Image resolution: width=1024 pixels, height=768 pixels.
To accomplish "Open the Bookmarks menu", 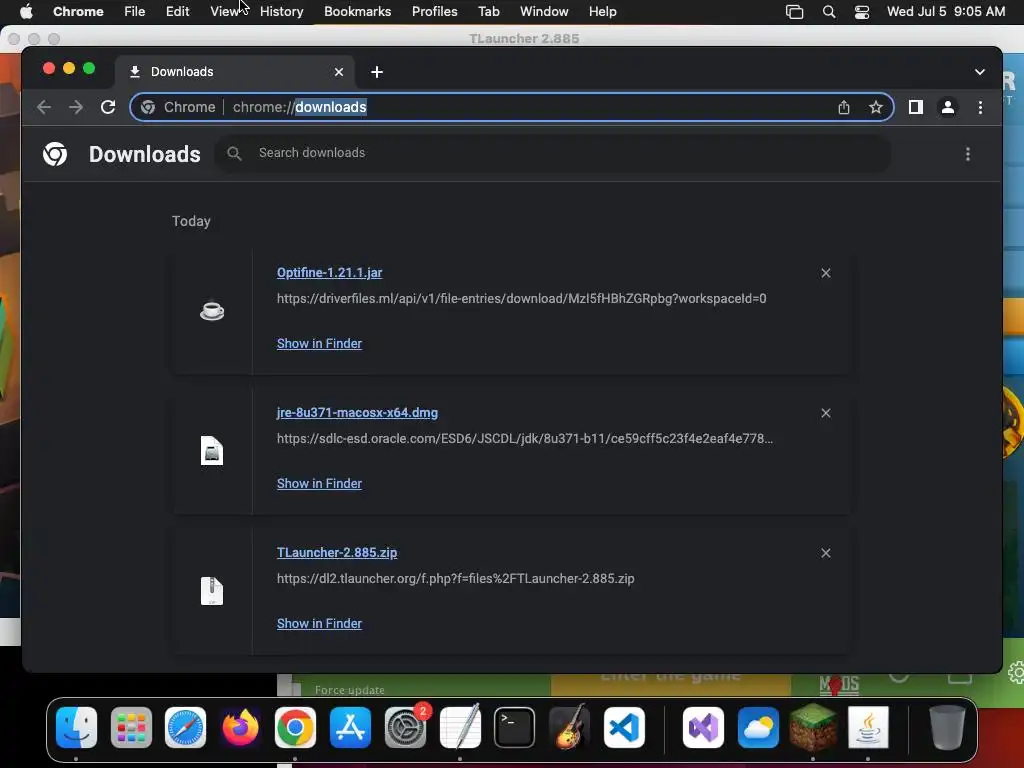I will (x=357, y=12).
